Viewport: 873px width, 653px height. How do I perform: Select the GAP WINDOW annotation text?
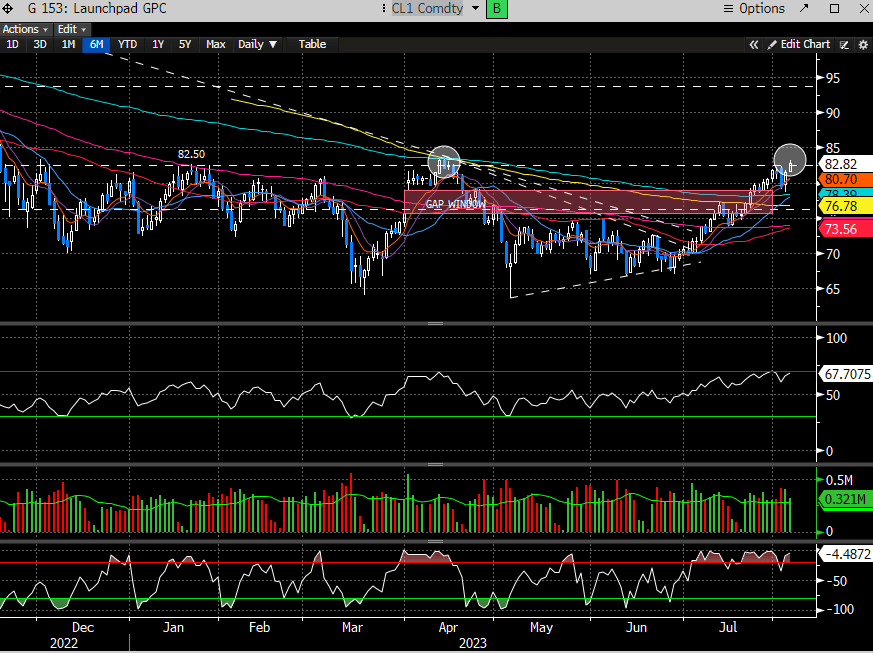point(455,204)
